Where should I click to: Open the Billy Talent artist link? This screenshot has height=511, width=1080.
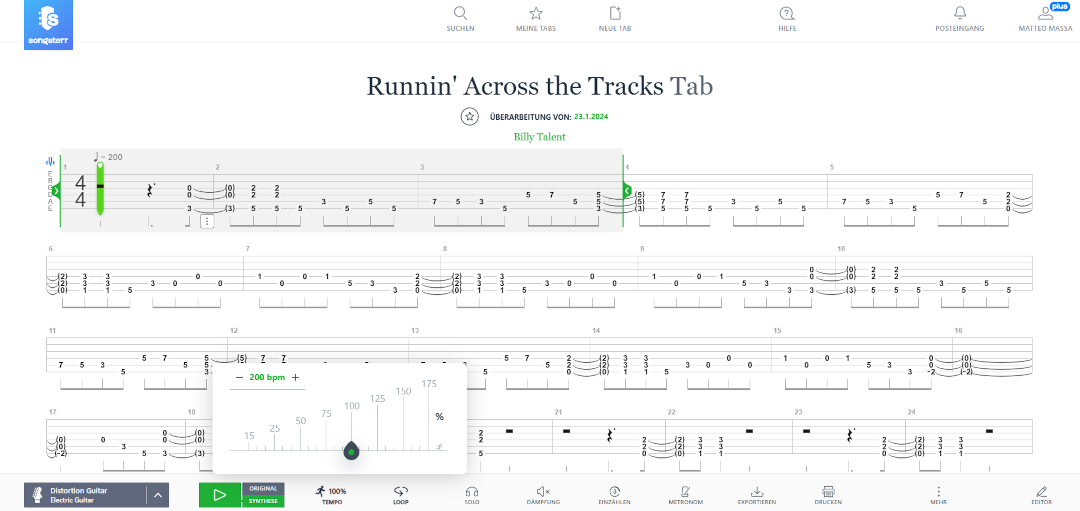[x=539, y=137]
